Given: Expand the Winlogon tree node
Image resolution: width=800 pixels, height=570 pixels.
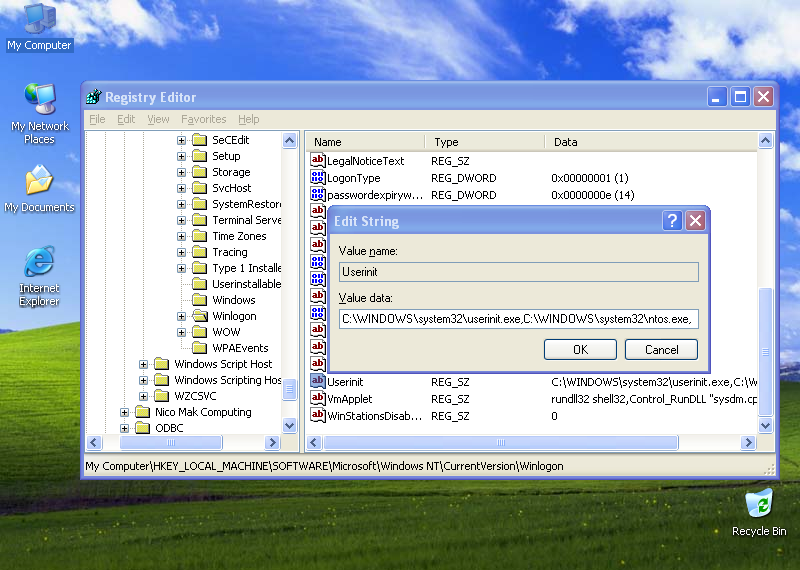Looking at the screenshot, I should 181,316.
